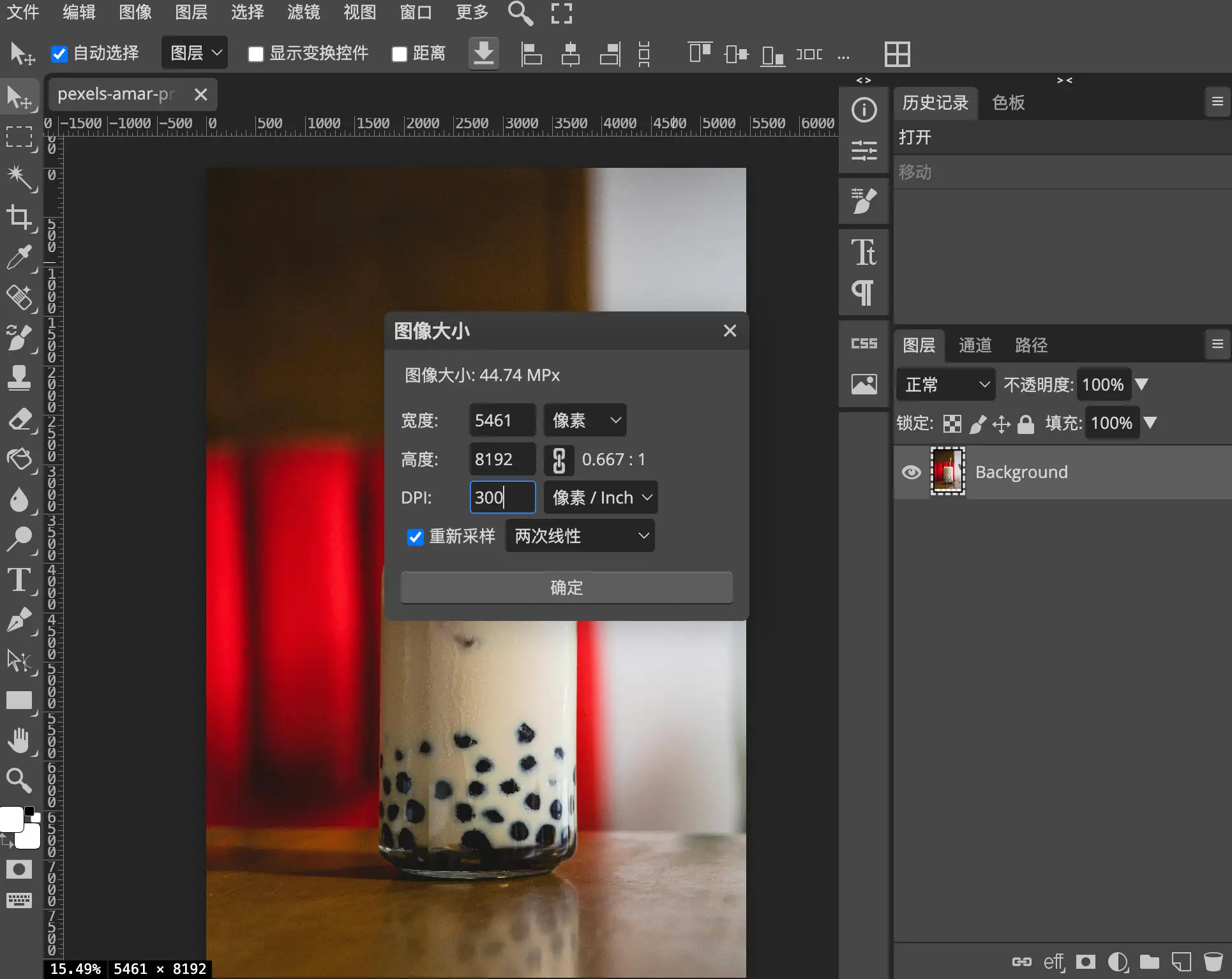The height and width of the screenshot is (979, 1232).
Task: Uncheck the 重新采样 checkbox
Action: [x=415, y=537]
